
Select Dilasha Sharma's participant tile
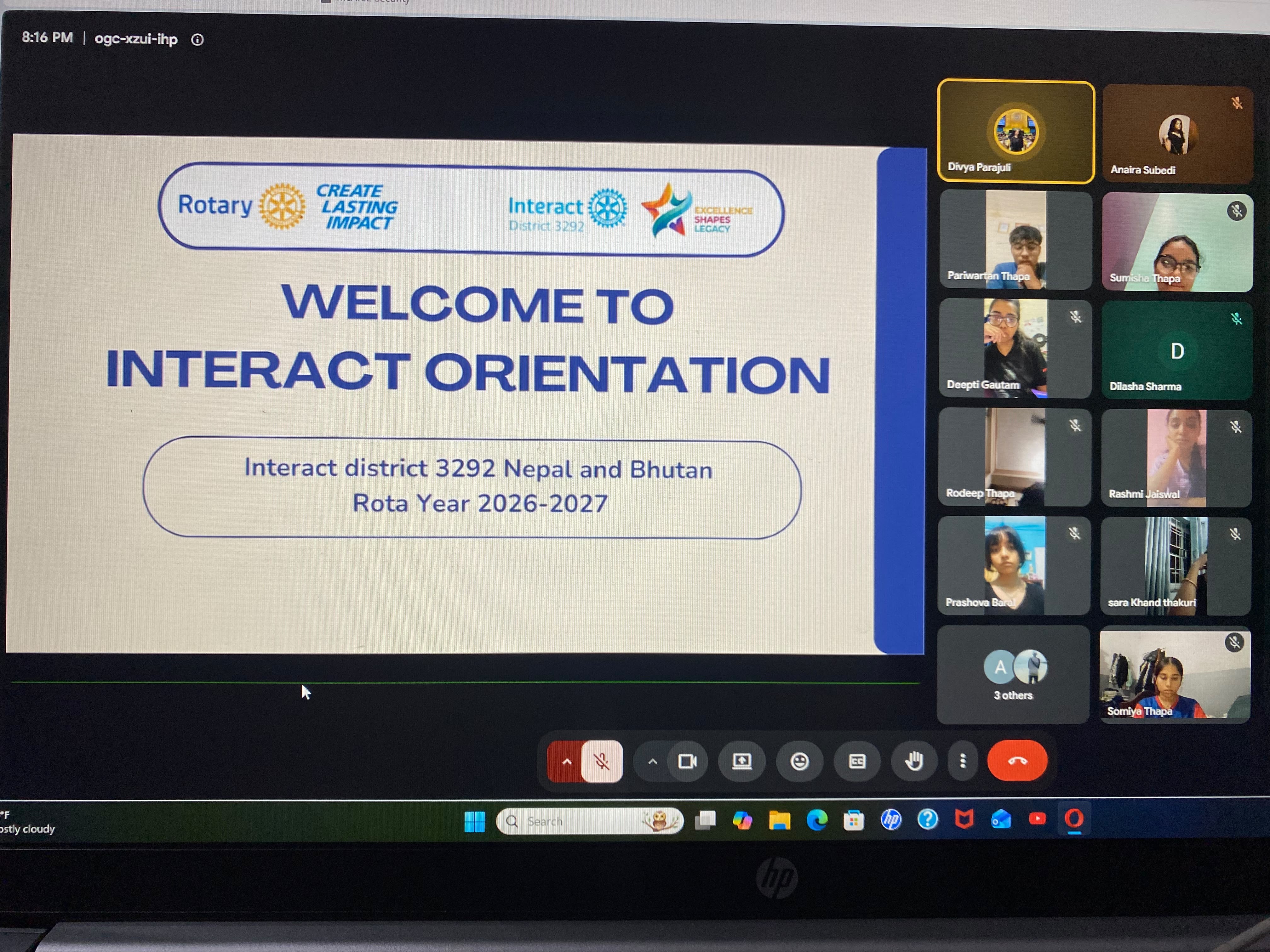(x=1176, y=350)
